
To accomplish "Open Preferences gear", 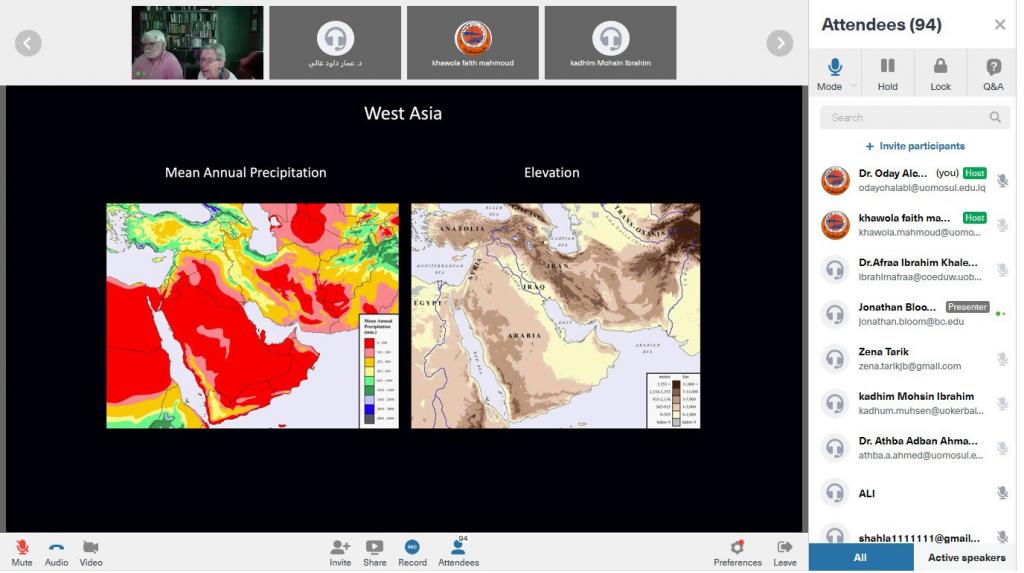I will click(737, 548).
